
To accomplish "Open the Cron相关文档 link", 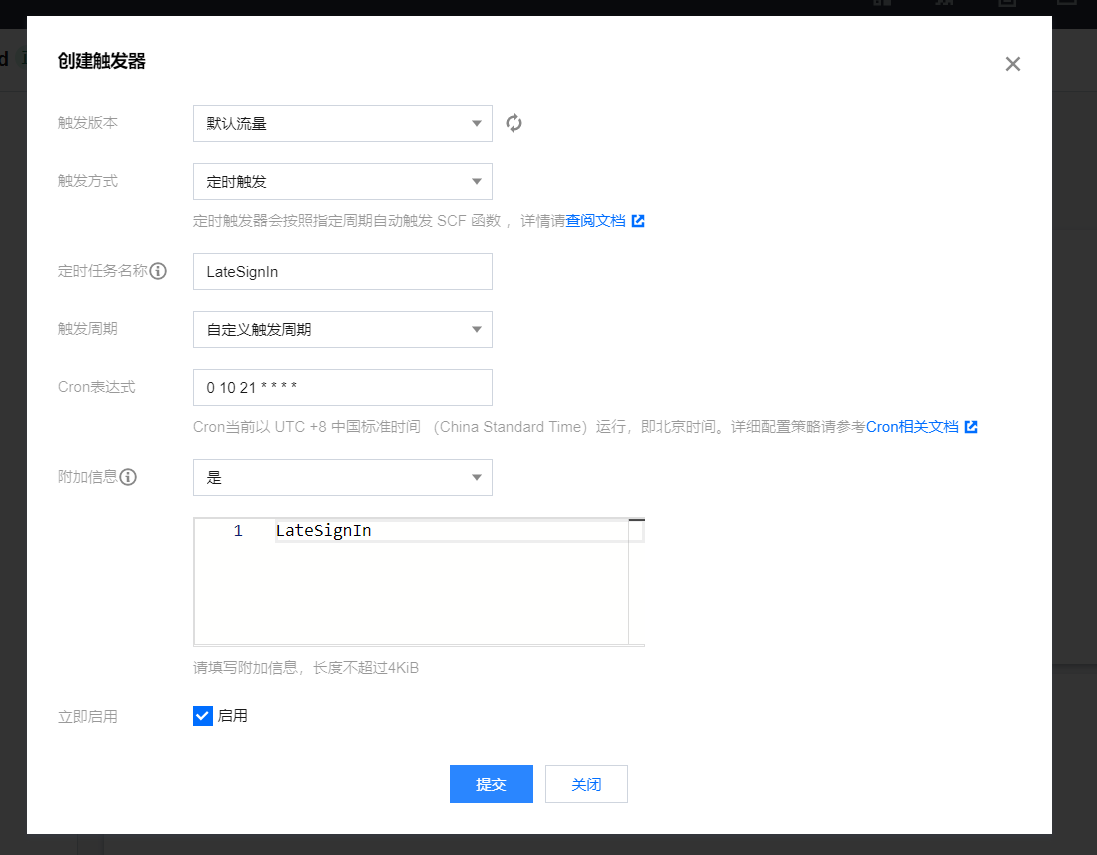I will tap(916, 426).
